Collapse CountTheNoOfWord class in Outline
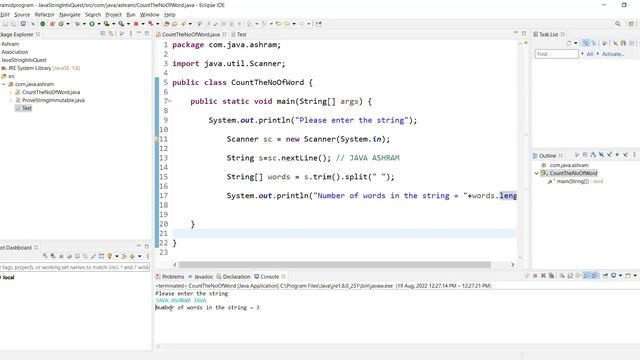The width and height of the screenshot is (640, 360). coord(537,173)
